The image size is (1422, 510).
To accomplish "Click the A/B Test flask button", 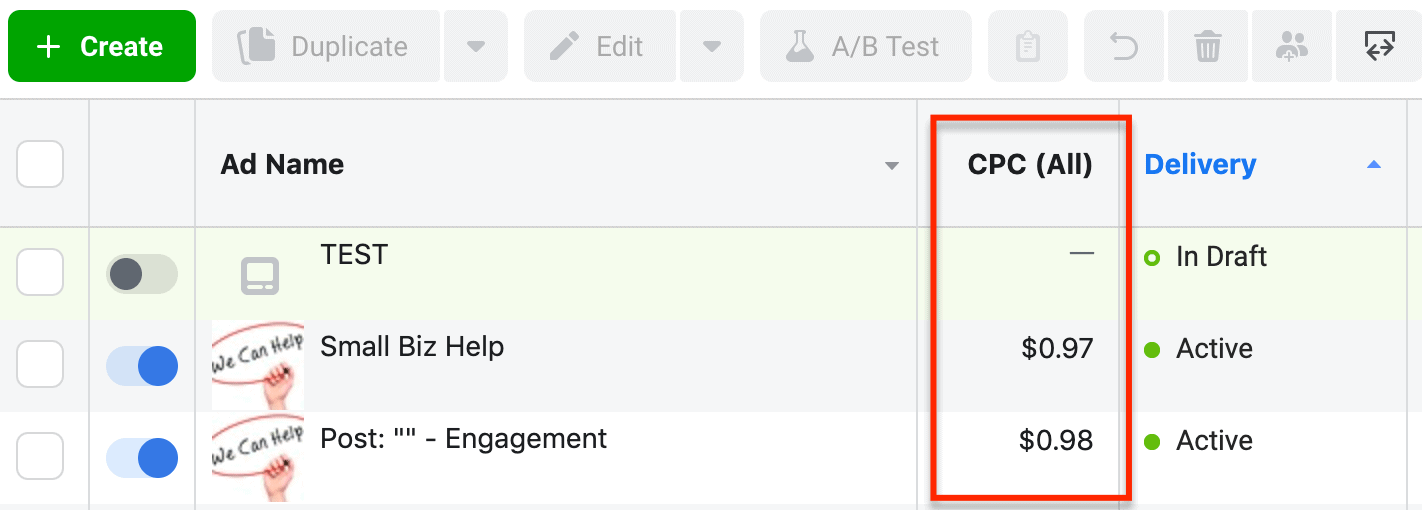I will click(x=865, y=46).
